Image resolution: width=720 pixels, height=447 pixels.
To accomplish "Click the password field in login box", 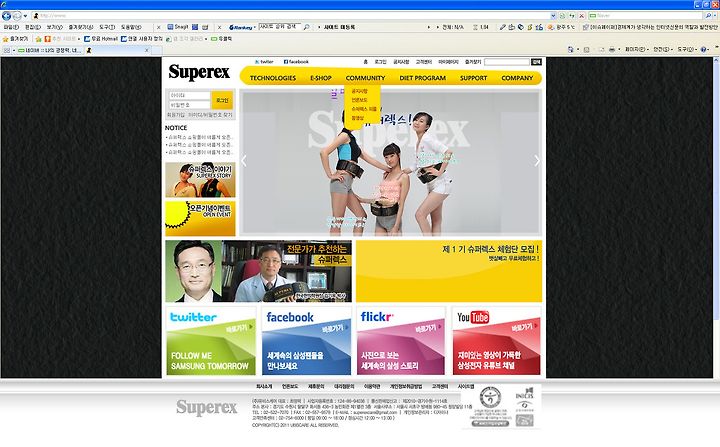I will click(x=189, y=105).
